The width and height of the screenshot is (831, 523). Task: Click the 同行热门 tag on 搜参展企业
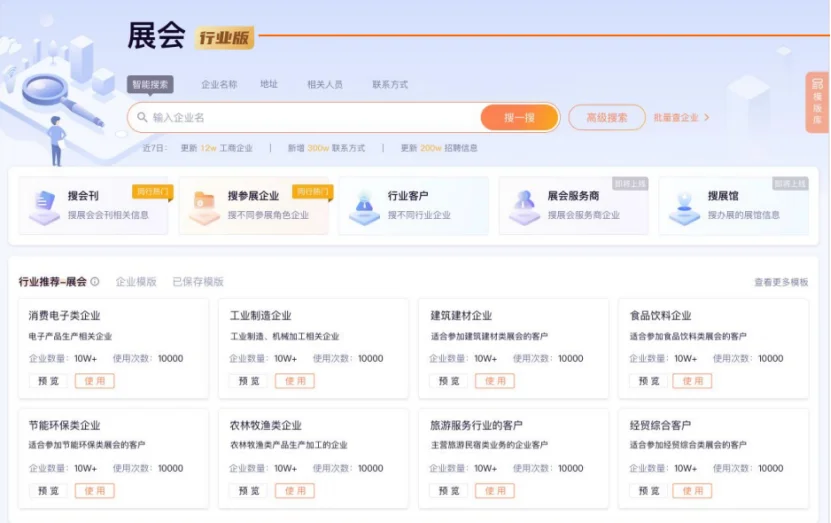(x=313, y=192)
